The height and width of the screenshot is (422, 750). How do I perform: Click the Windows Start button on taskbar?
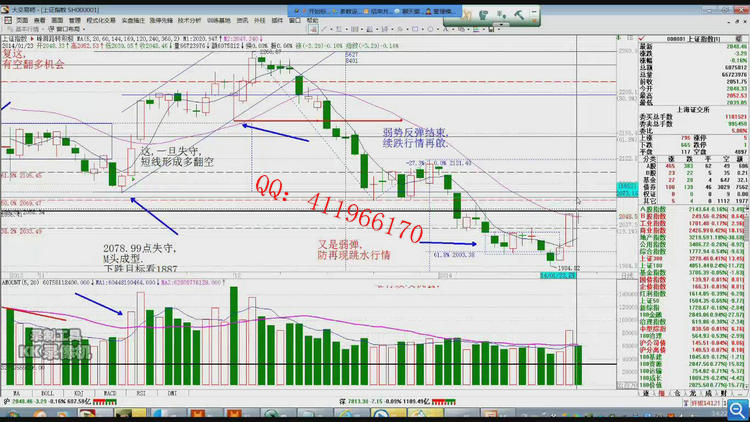[11, 415]
